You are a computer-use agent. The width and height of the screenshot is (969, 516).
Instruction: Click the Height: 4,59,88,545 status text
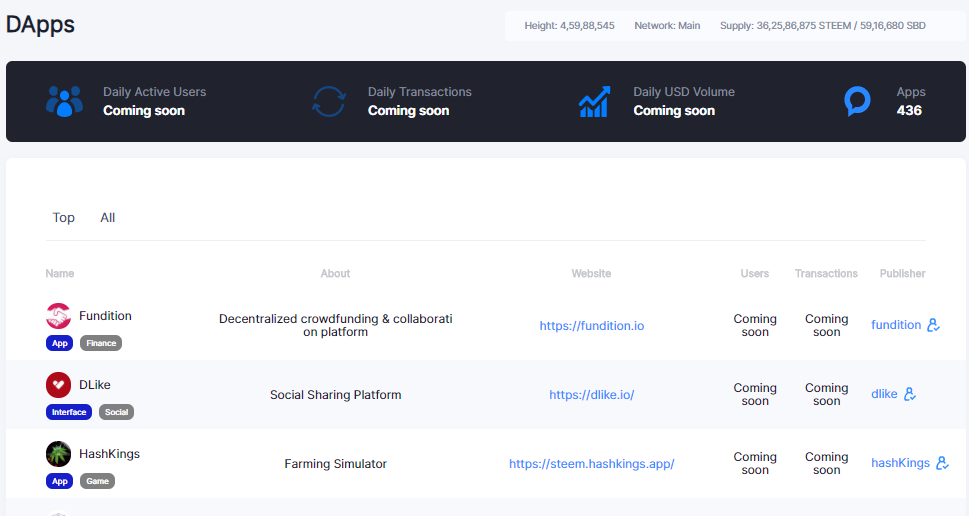click(x=570, y=26)
